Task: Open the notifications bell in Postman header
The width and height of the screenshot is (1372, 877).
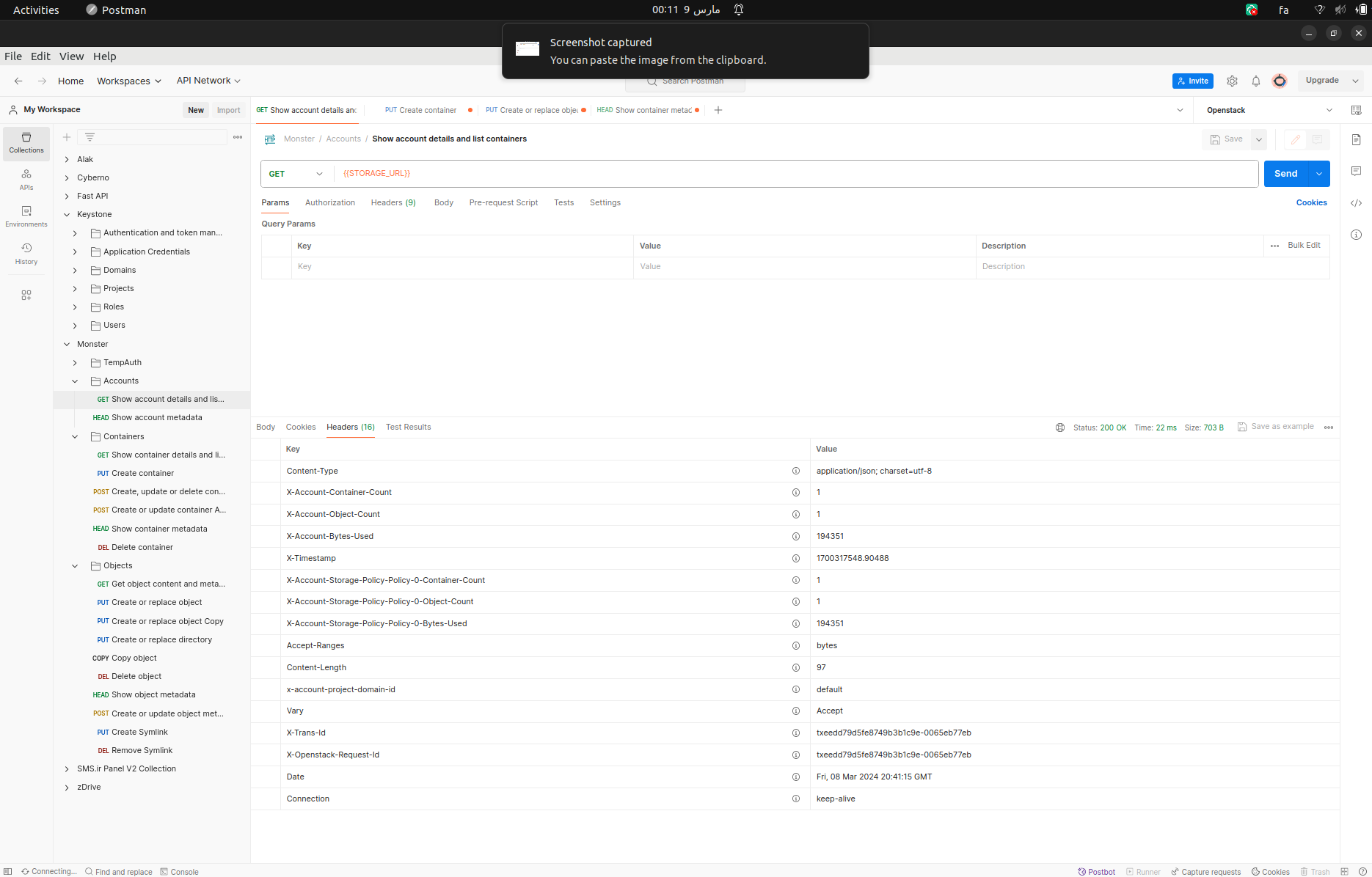Action: [x=1256, y=81]
